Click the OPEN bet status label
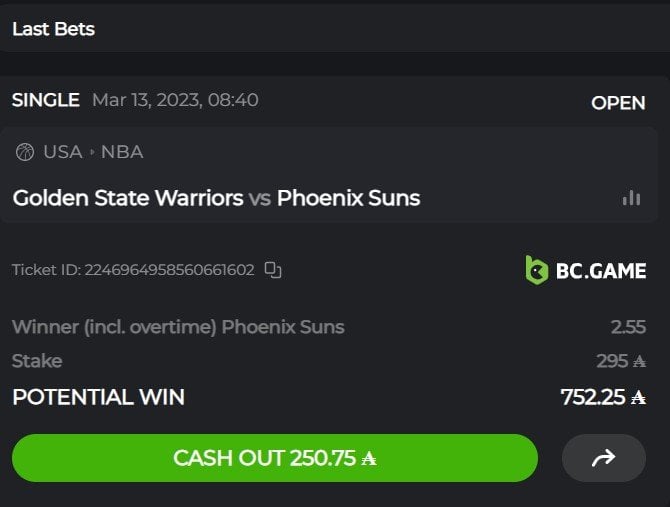The height and width of the screenshot is (507, 670). coord(618,102)
